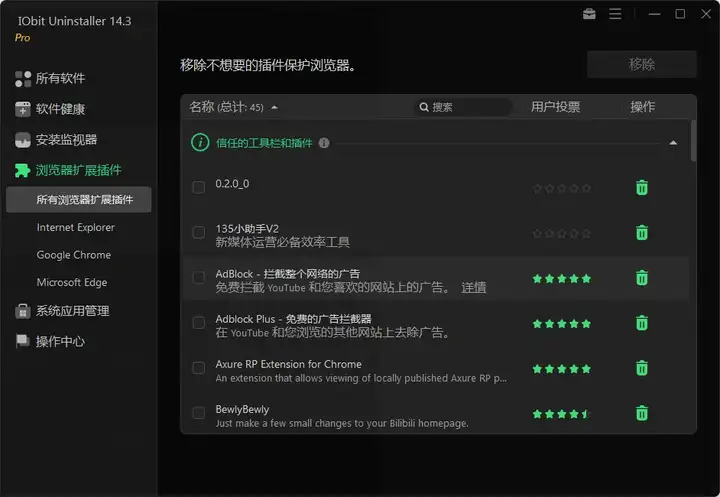Click the info circle beside 信任的工具栏和插件
The image size is (720, 497).
(200, 143)
